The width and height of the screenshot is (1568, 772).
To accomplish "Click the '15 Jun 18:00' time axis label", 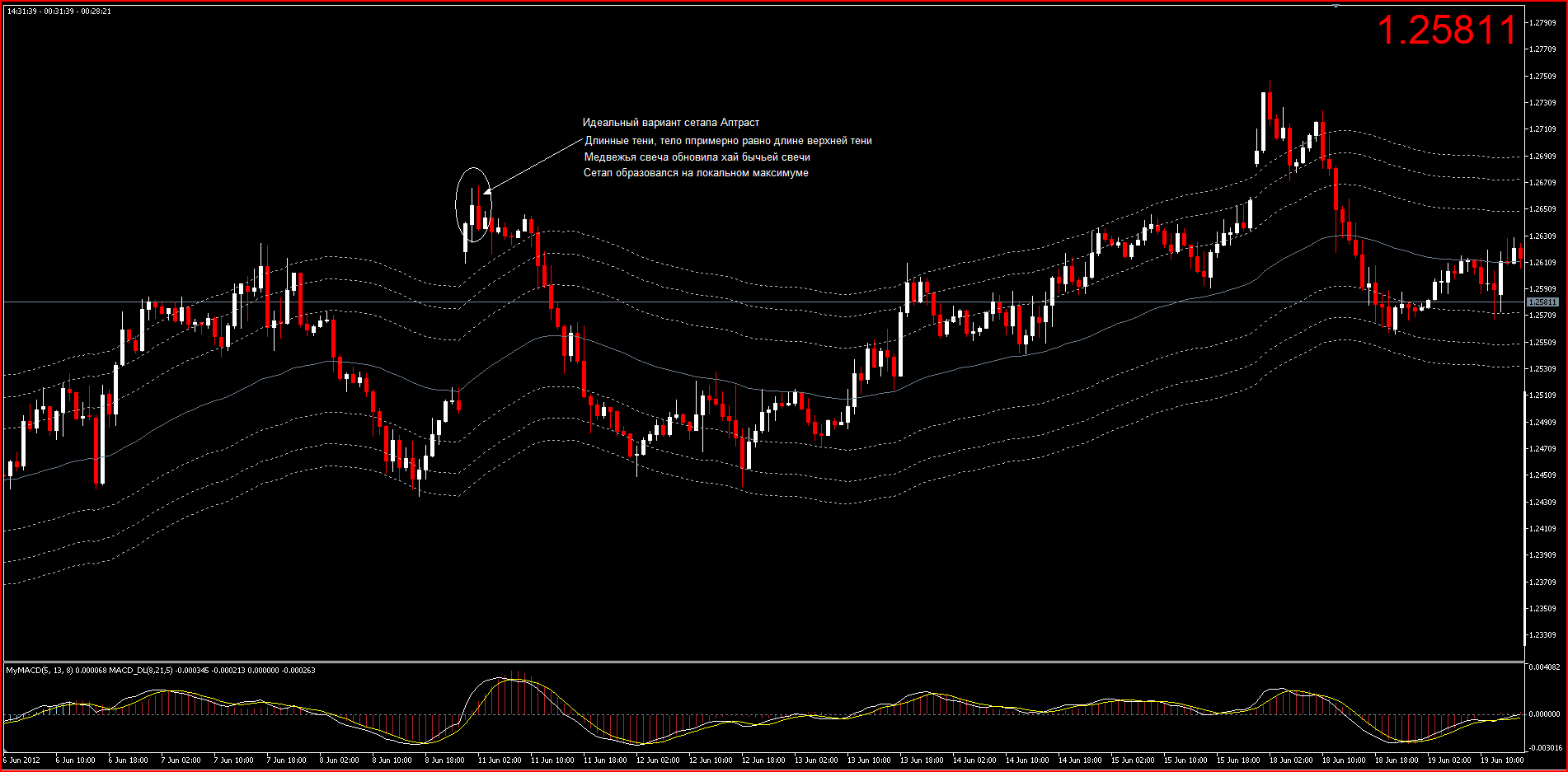I will tap(1237, 760).
